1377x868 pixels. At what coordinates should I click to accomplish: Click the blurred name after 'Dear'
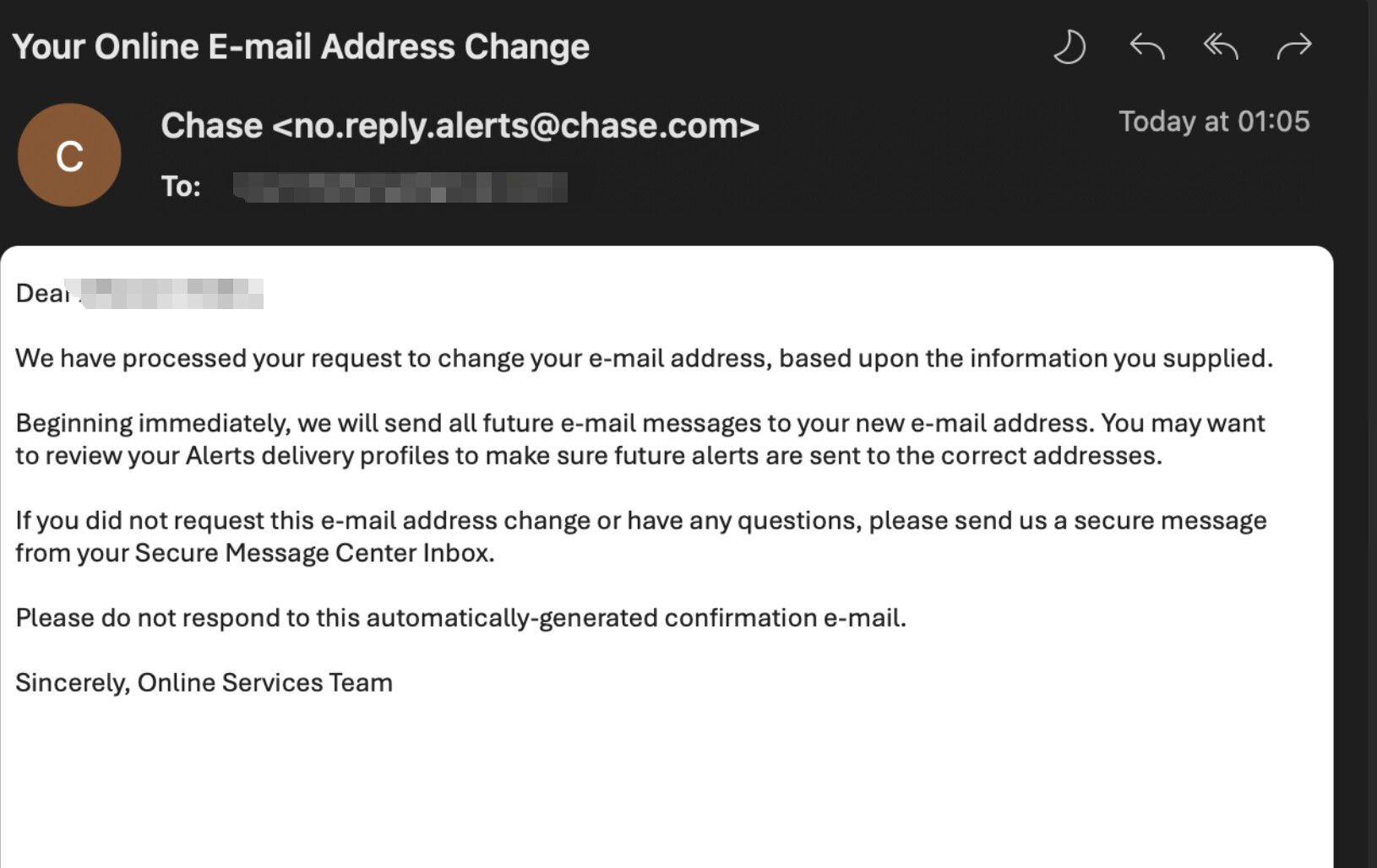tap(169, 293)
